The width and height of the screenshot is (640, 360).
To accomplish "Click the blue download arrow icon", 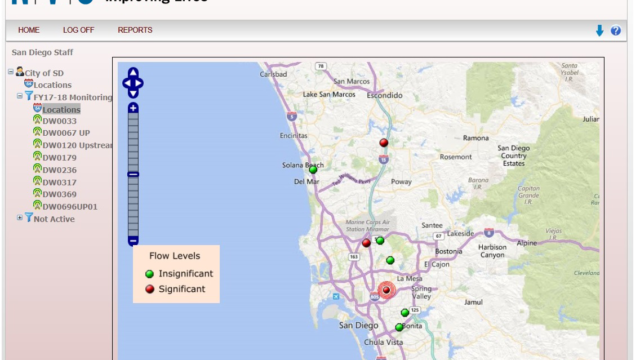I will coord(599,31).
